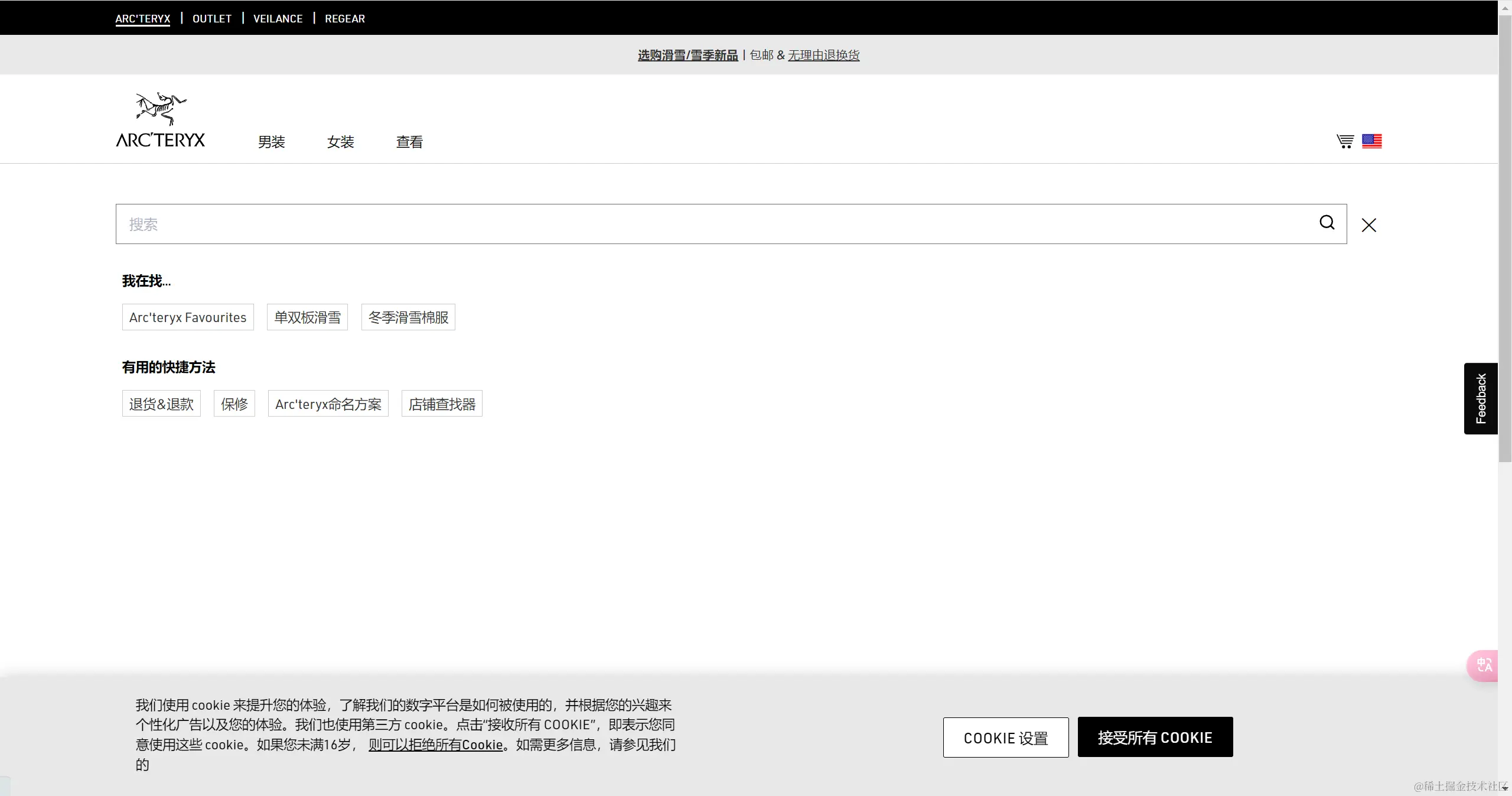
Task: Open the 男装 menu
Action: (271, 142)
